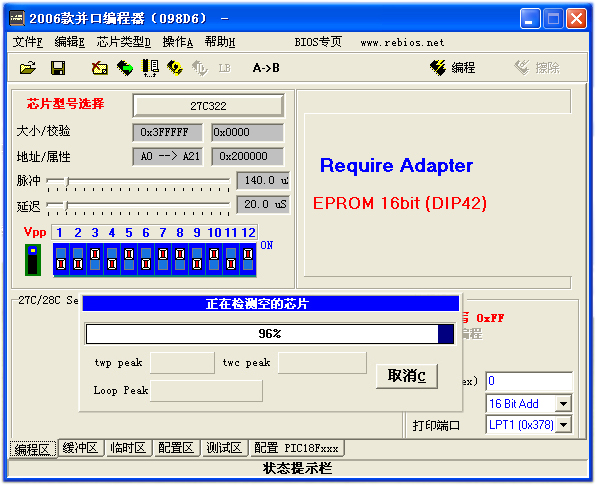Click the BIOS专页 link
Screen dimensions: 596x485
[x=318, y=42]
